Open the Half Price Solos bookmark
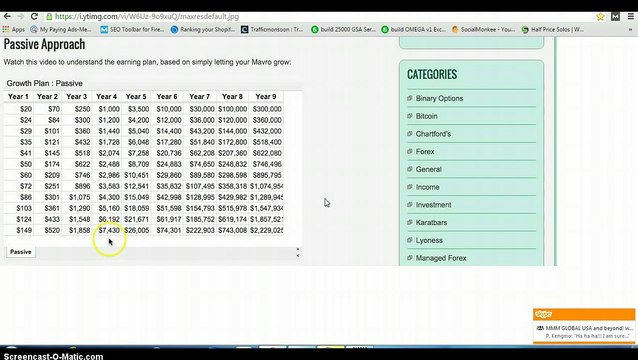The height and width of the screenshot is (360, 638). point(553,29)
